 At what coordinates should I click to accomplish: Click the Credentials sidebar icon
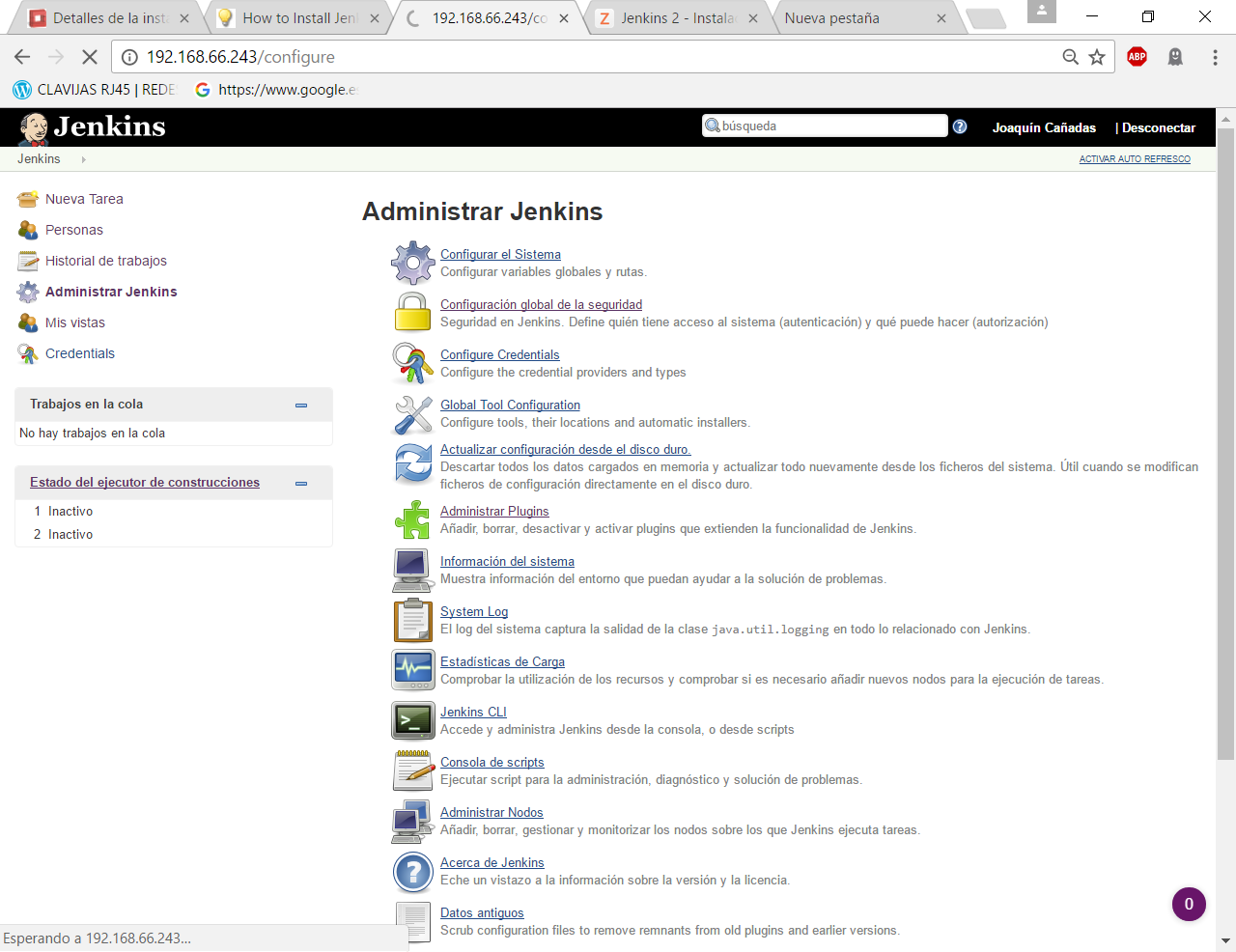pyautogui.click(x=28, y=353)
